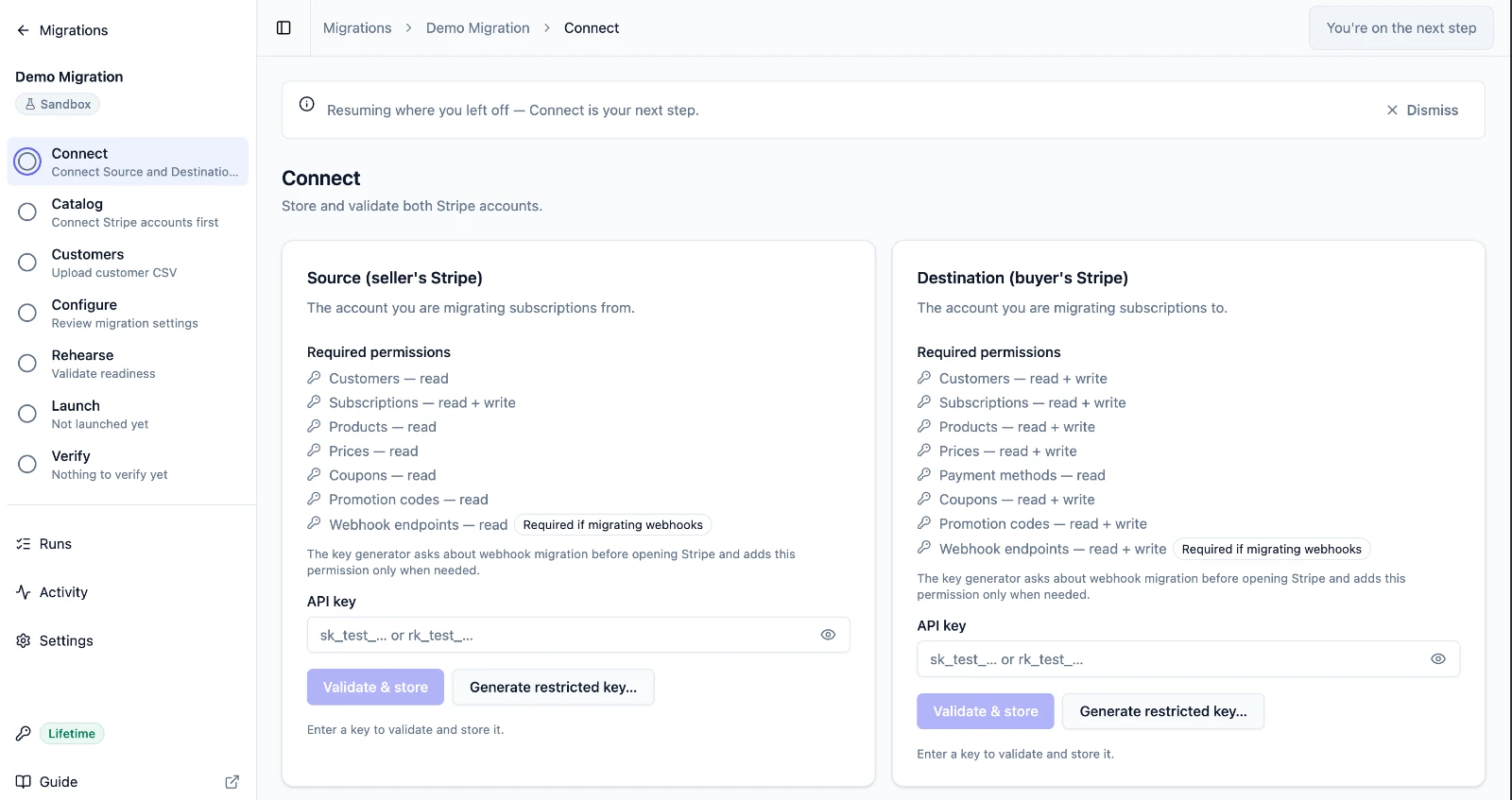Open the Guide external link icon

coord(232,782)
